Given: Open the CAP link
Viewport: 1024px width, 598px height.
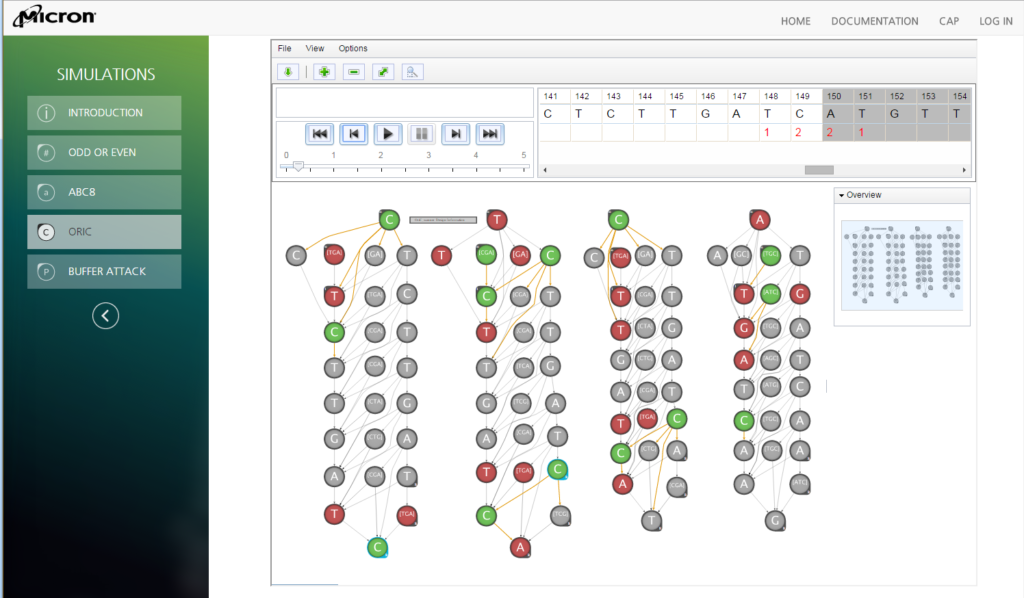Looking at the screenshot, I should tap(949, 22).
